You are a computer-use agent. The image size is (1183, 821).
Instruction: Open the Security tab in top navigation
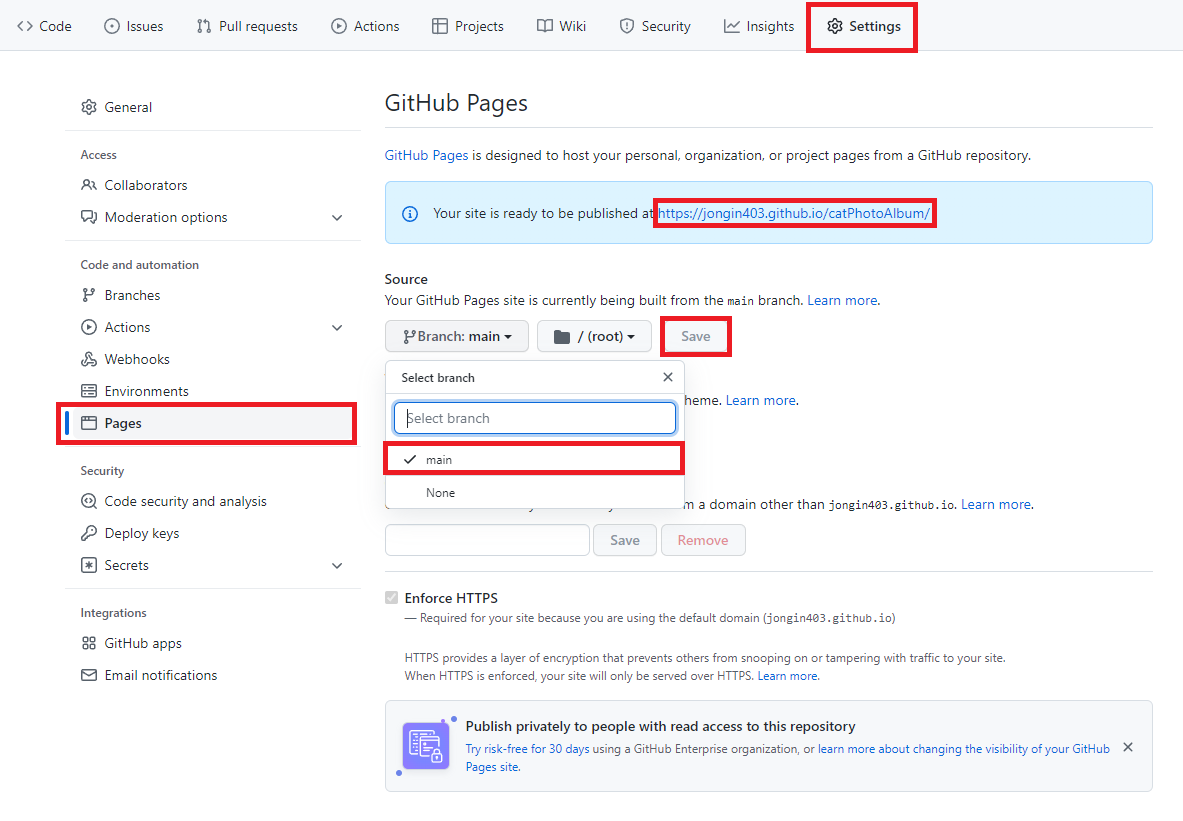[x=655, y=26]
